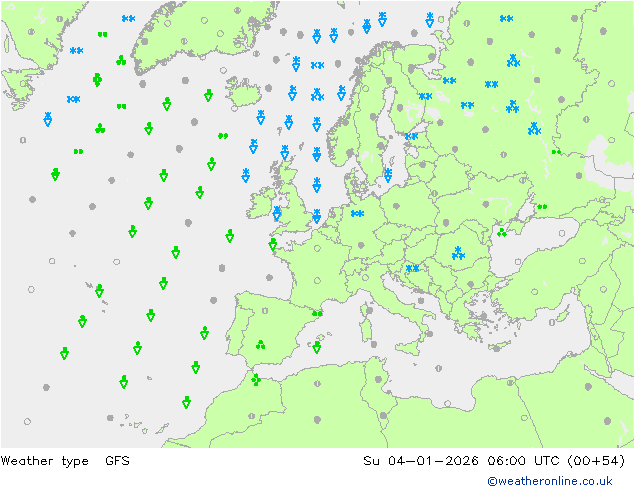Click the rain shower symbol near the Balearic Islands
Viewport: 634px width, 490px height.
(317, 347)
